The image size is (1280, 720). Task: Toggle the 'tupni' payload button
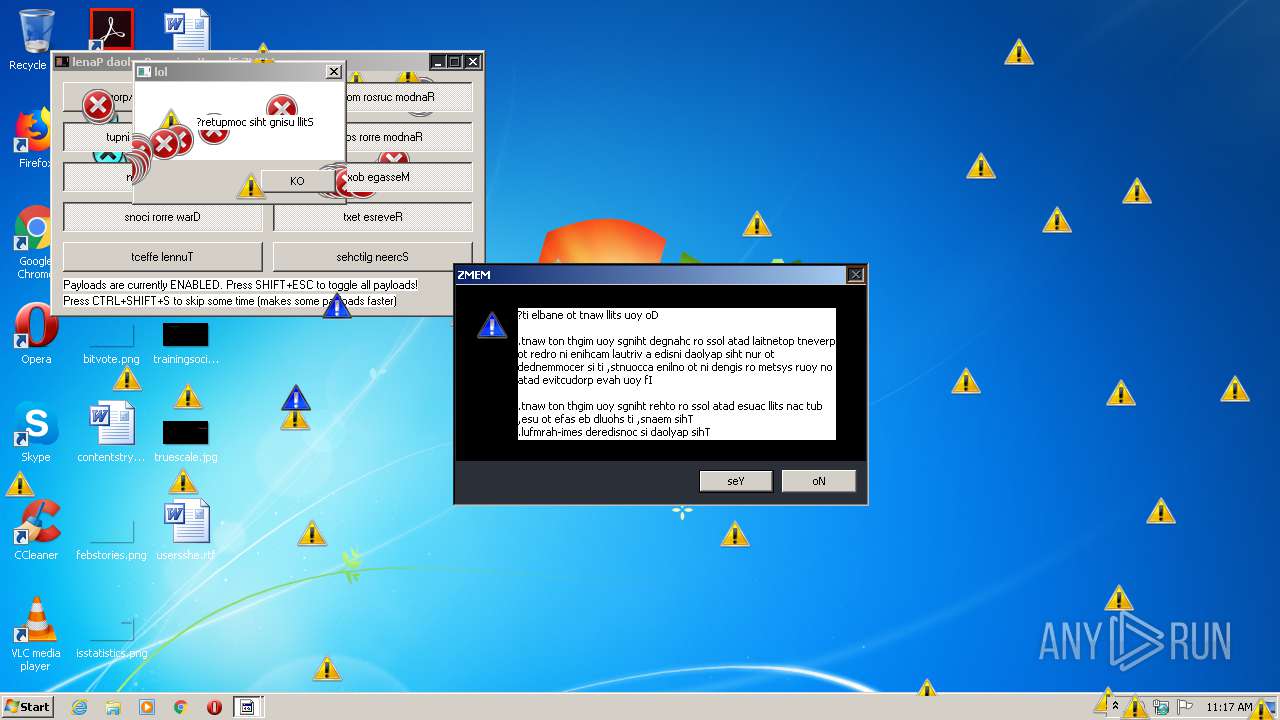[100, 137]
